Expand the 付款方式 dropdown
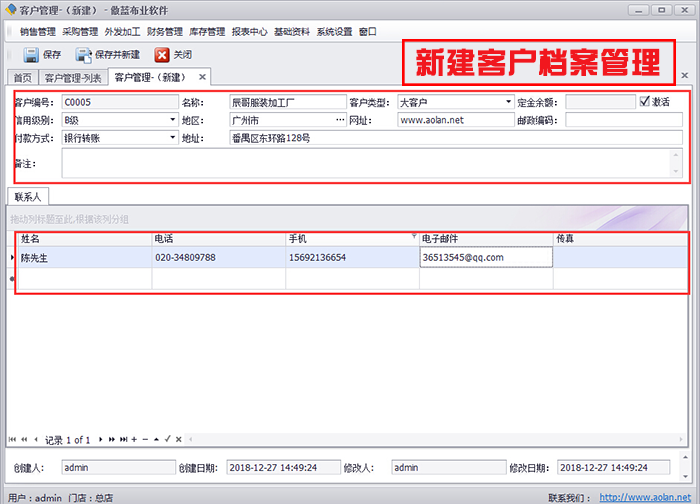 tap(172, 139)
